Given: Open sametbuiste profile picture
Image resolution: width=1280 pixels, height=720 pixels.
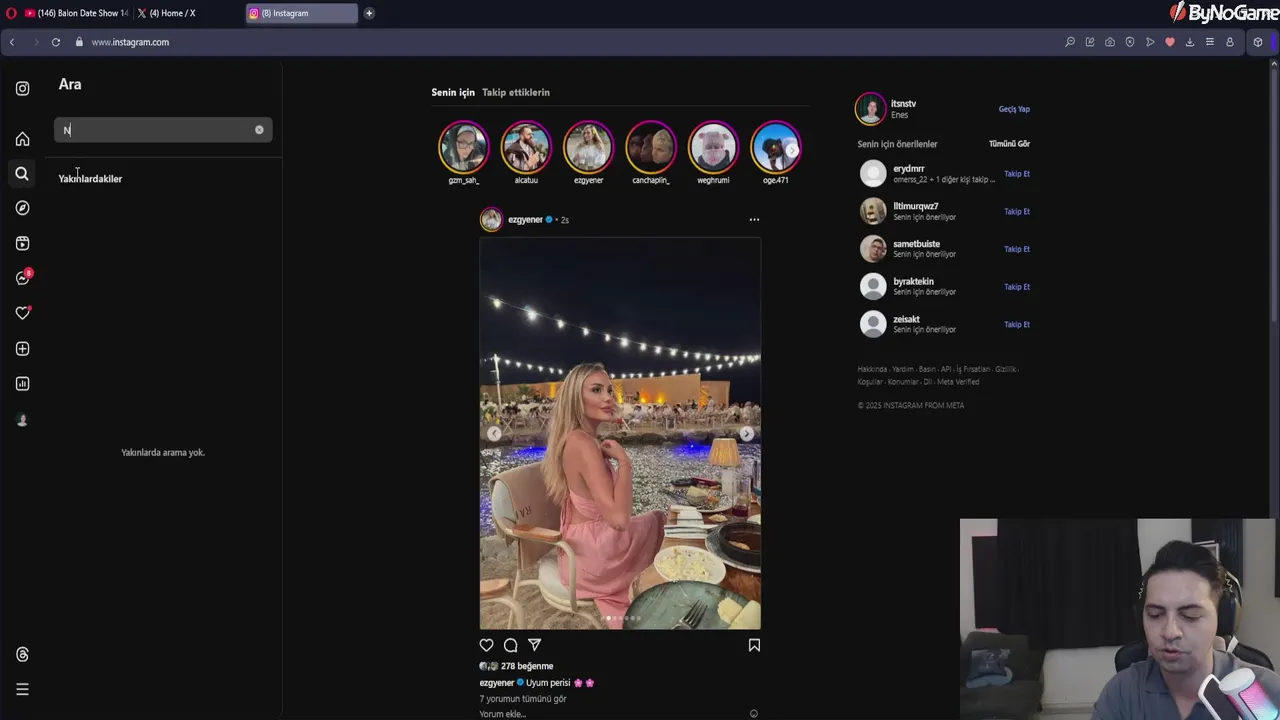Looking at the screenshot, I should (x=873, y=248).
